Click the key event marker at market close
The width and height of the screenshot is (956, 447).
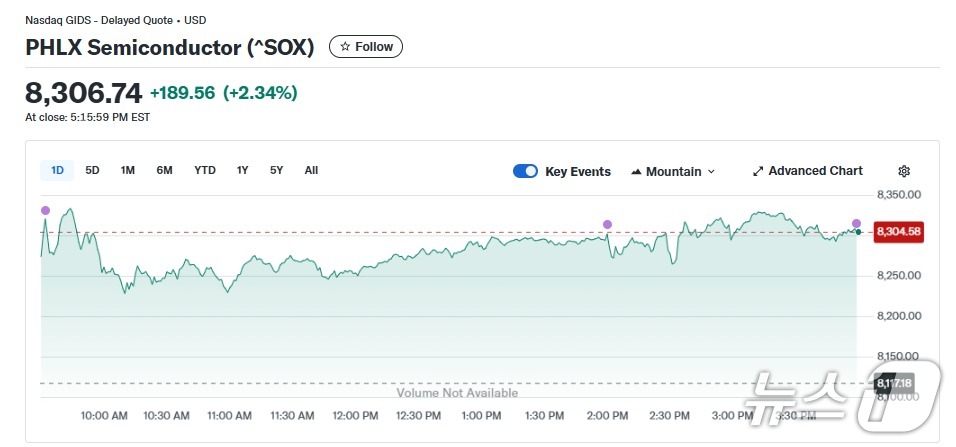coord(856,223)
